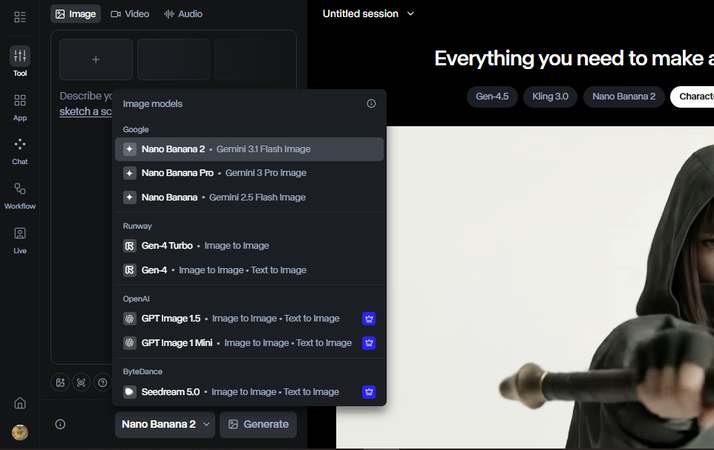Click the sidebar layout icon at top
714x450 pixels.
20,17
